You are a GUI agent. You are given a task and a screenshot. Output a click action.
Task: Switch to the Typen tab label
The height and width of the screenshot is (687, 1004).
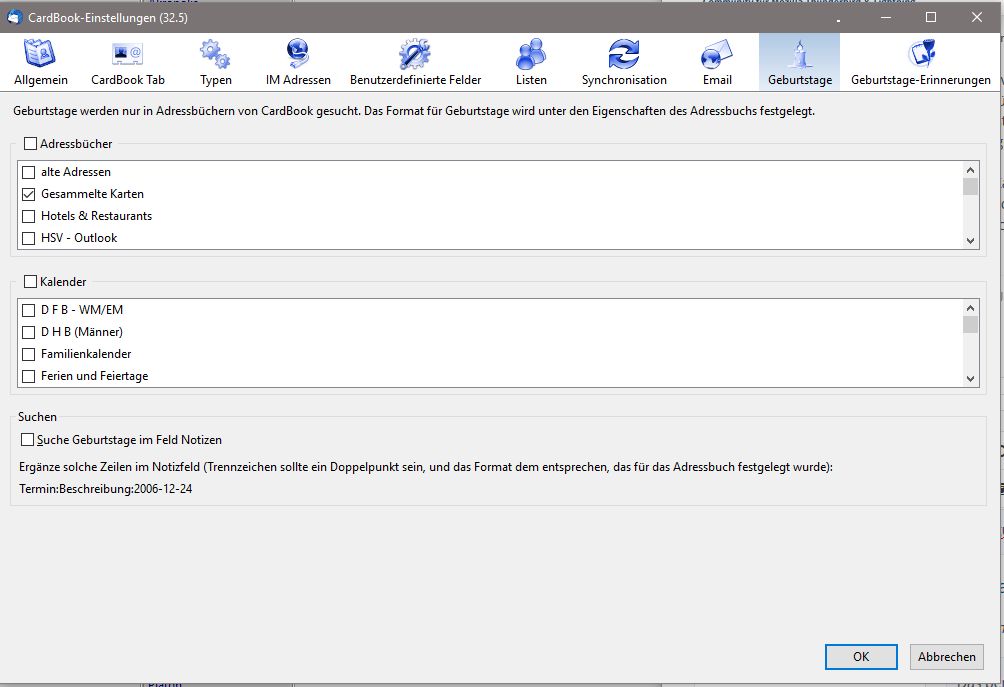tap(216, 80)
